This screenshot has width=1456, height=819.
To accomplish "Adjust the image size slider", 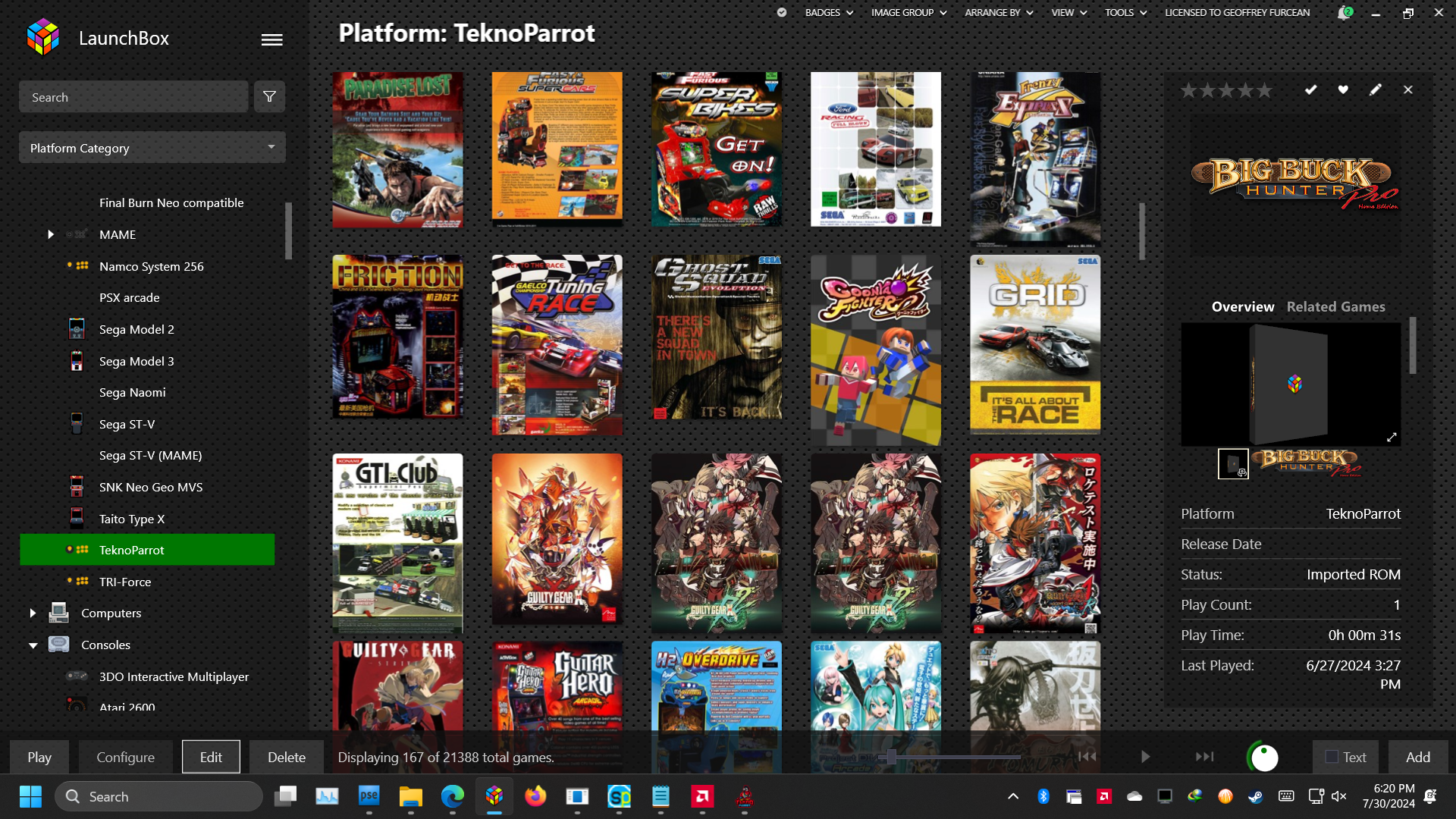I will tap(892, 756).
